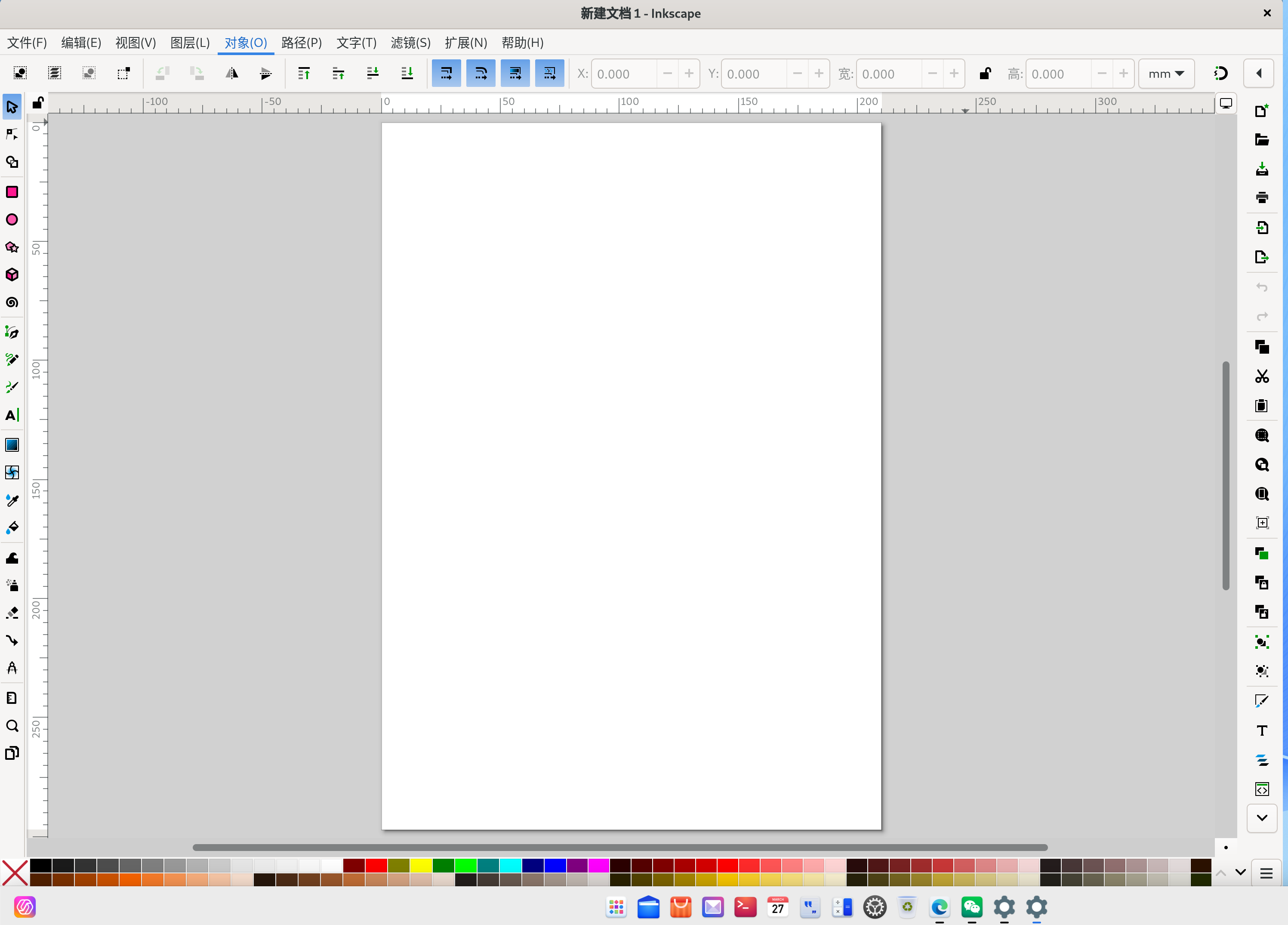Select the Rectangle tool

pyautogui.click(x=12, y=192)
